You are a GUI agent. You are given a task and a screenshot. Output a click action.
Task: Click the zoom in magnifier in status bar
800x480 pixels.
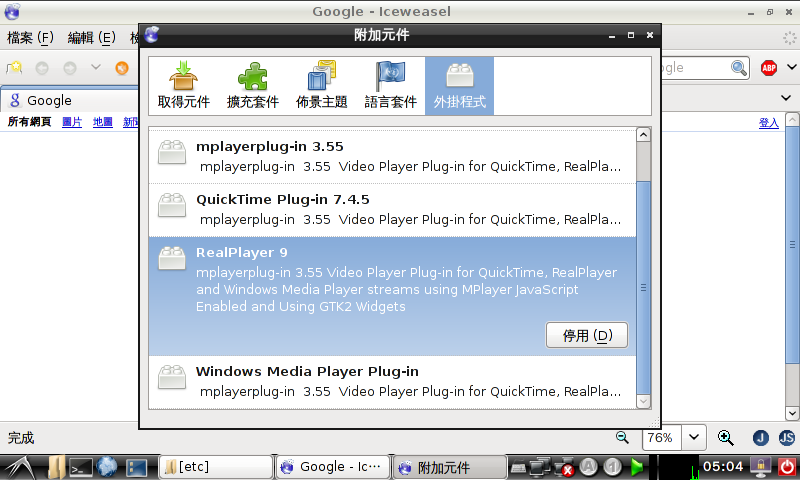coord(725,438)
